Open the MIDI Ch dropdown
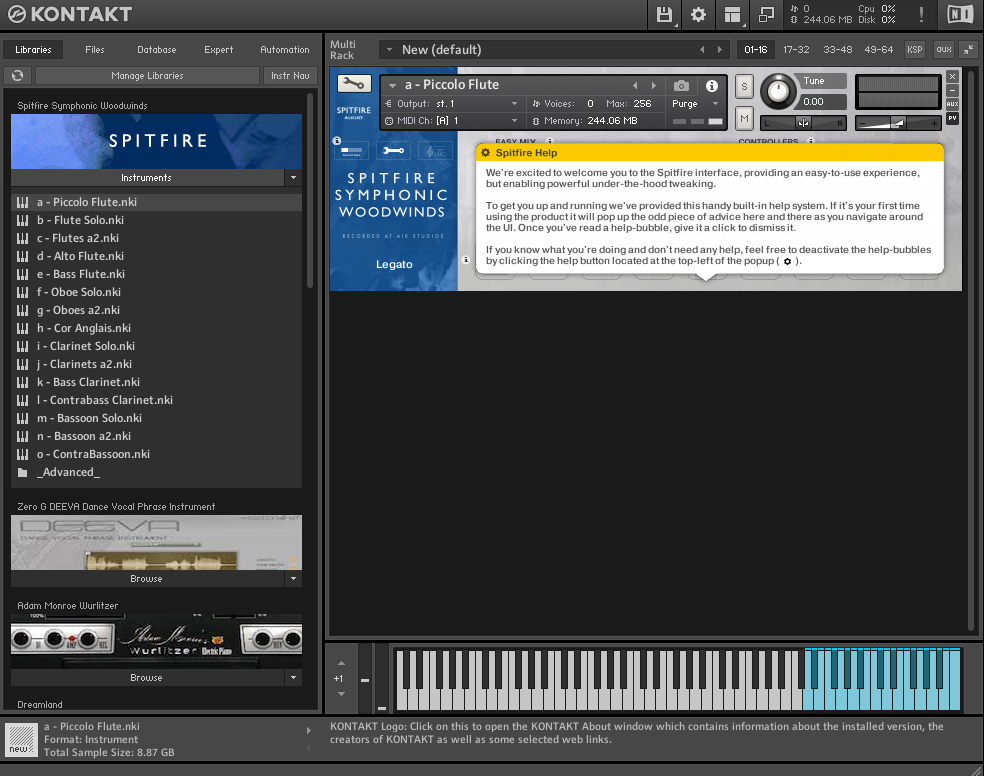Viewport: 984px width, 776px height. [515, 120]
